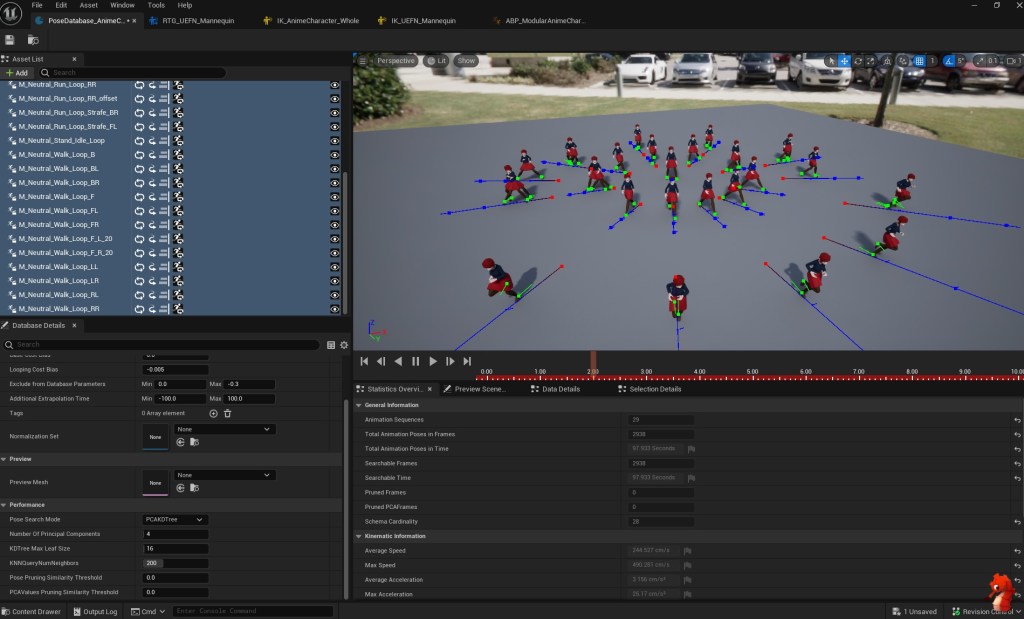
Task: Switch to the Selection Details tab
Action: (655, 389)
